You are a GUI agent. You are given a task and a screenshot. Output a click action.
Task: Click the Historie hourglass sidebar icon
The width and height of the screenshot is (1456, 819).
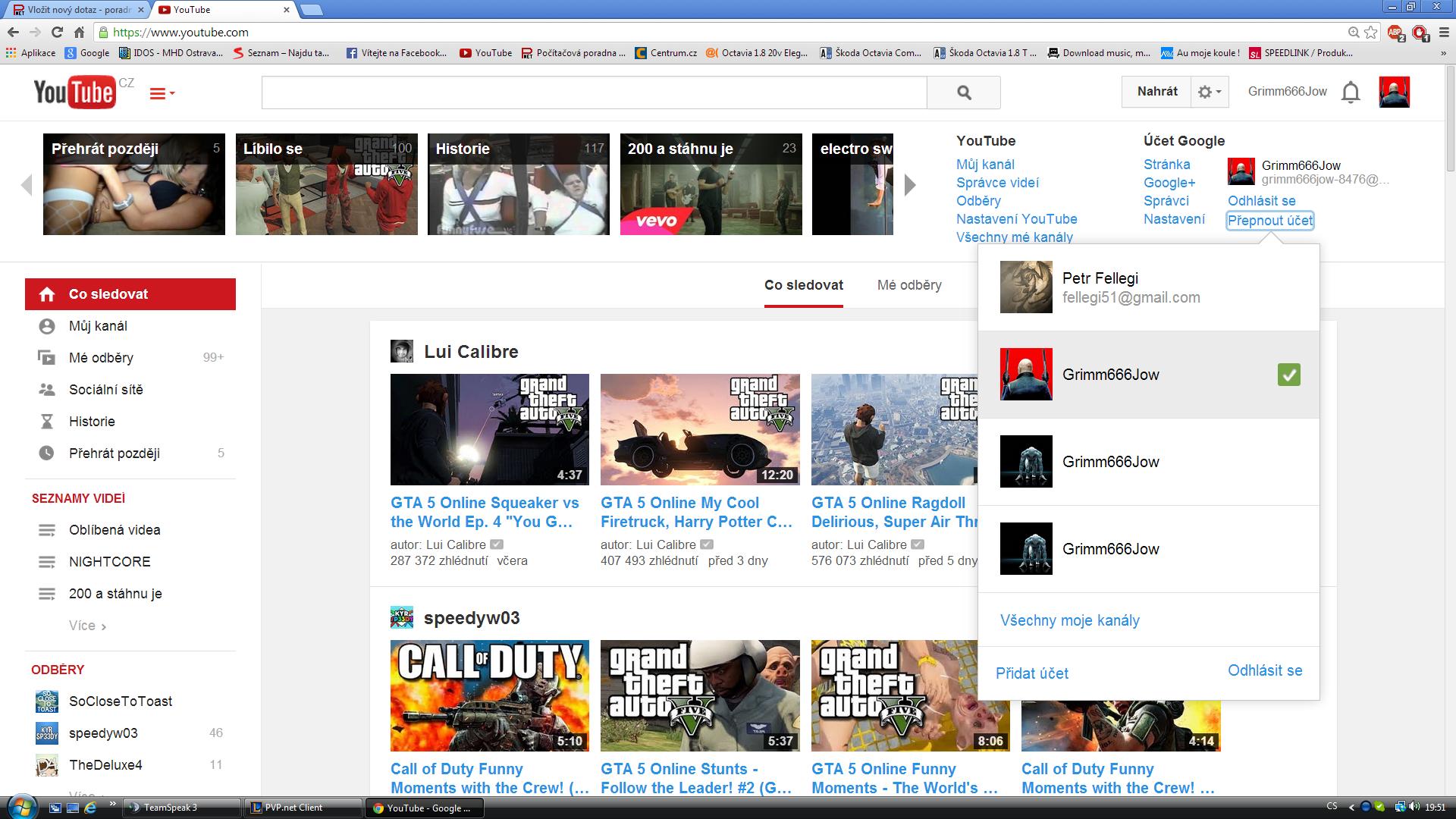point(47,422)
